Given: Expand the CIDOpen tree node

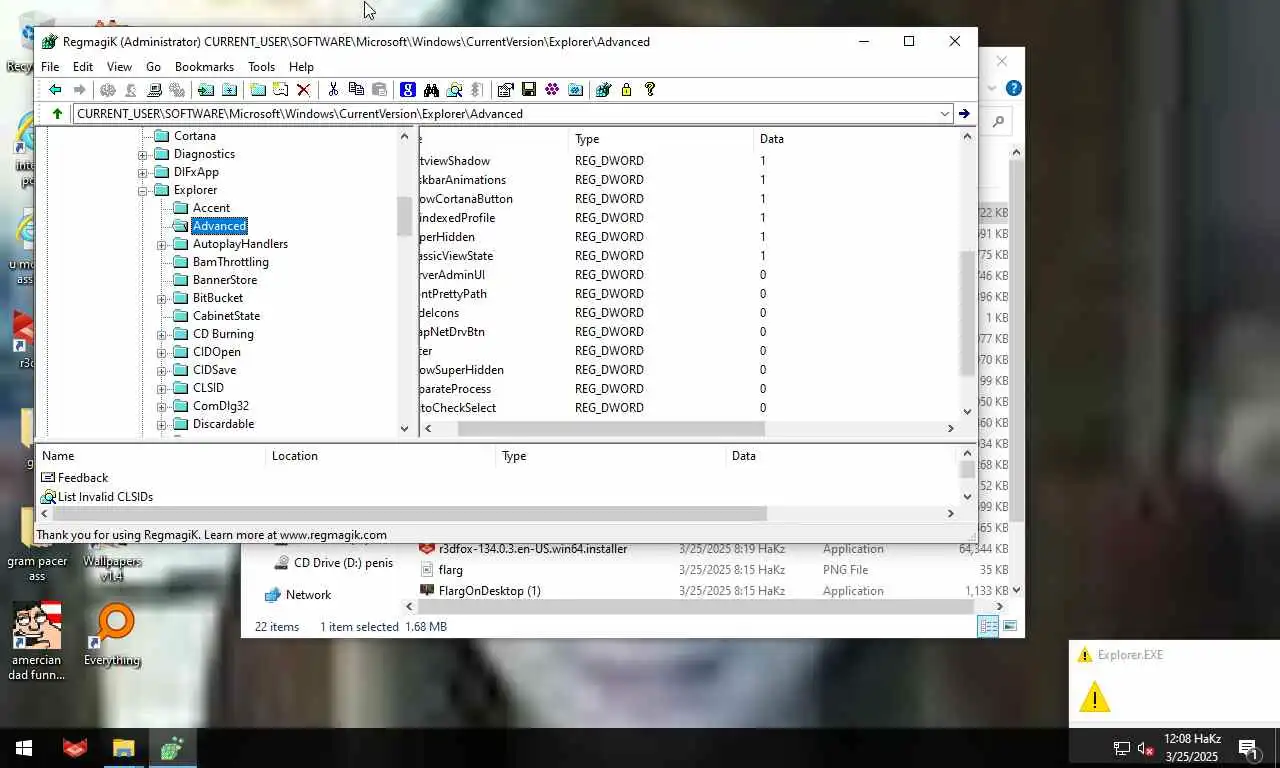Looking at the screenshot, I should tap(162, 352).
